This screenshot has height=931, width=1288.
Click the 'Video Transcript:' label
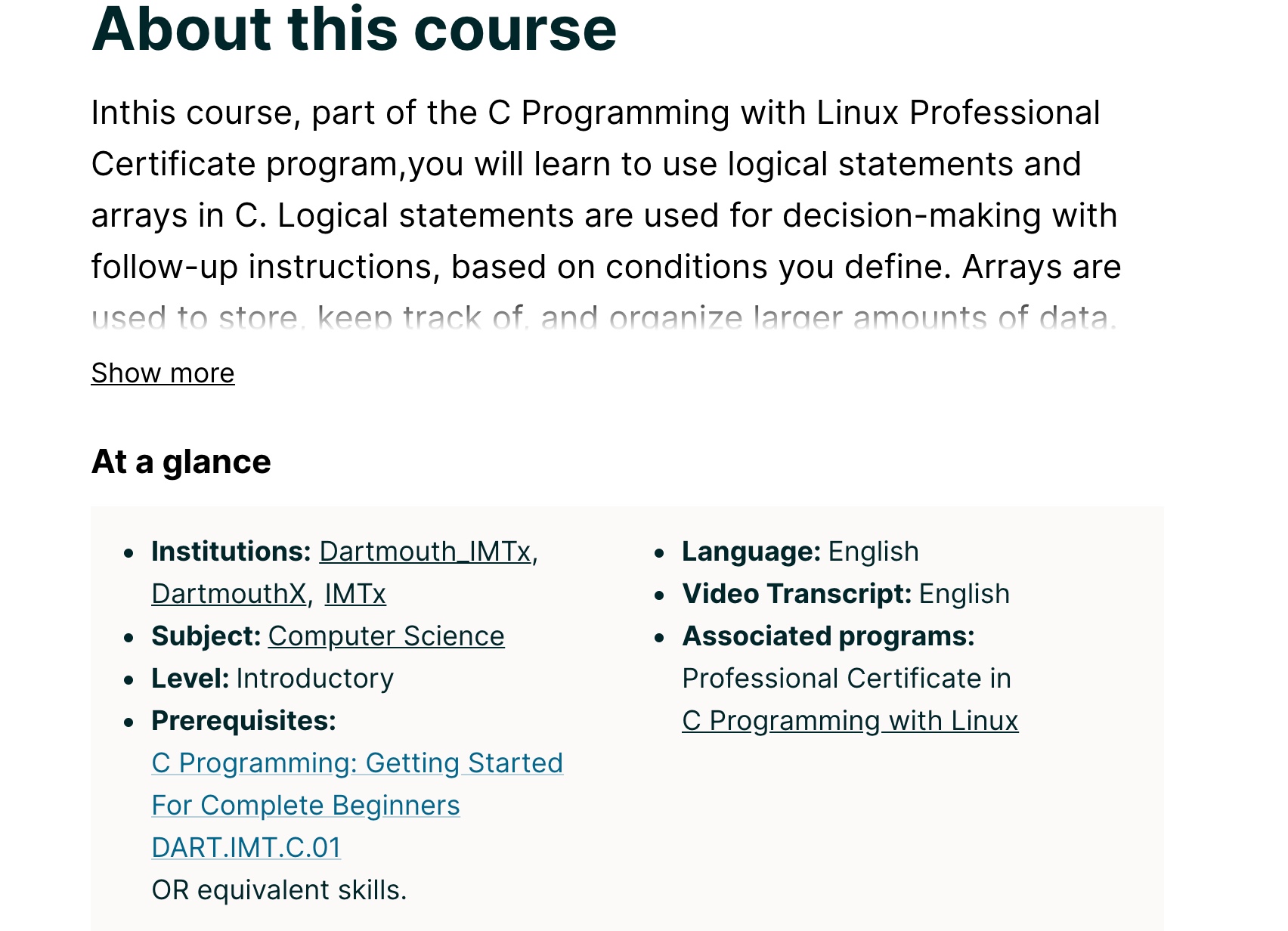click(x=797, y=594)
